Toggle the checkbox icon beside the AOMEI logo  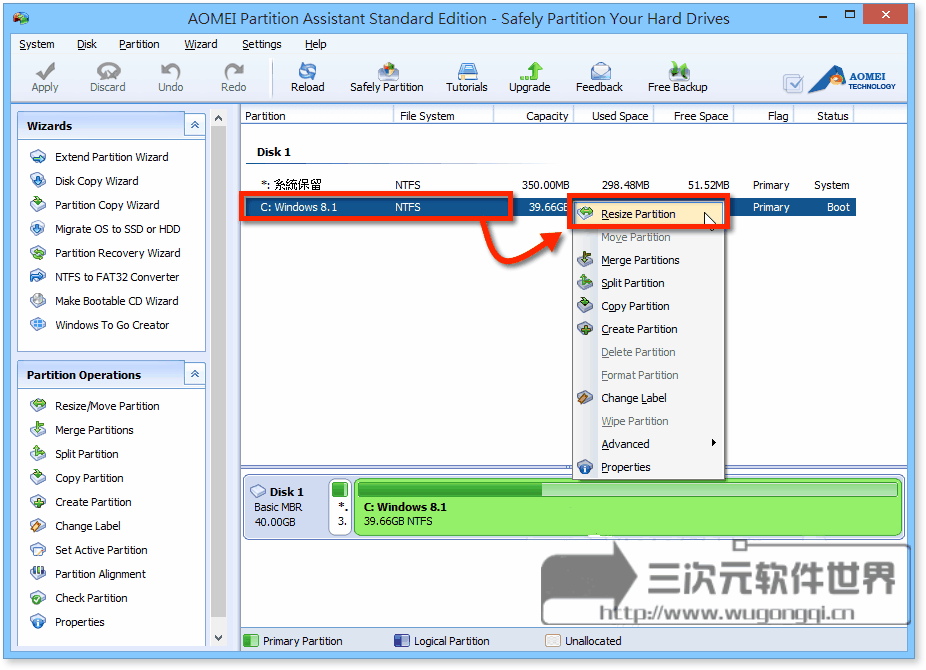793,83
